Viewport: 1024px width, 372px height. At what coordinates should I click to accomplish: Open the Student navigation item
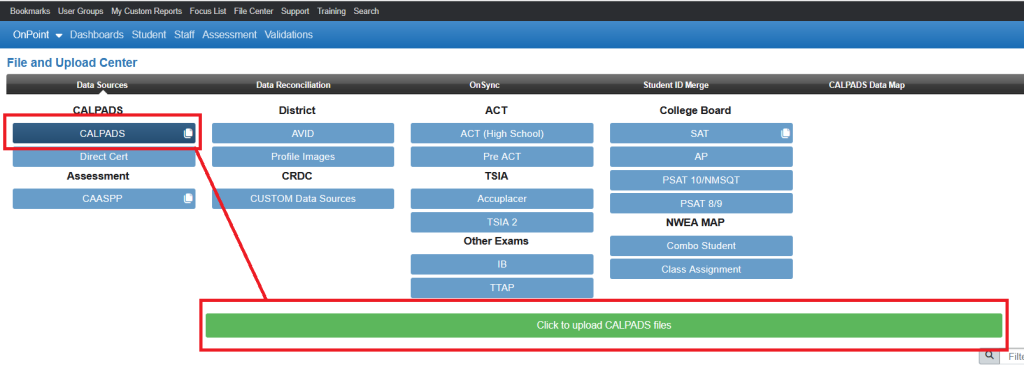(149, 35)
